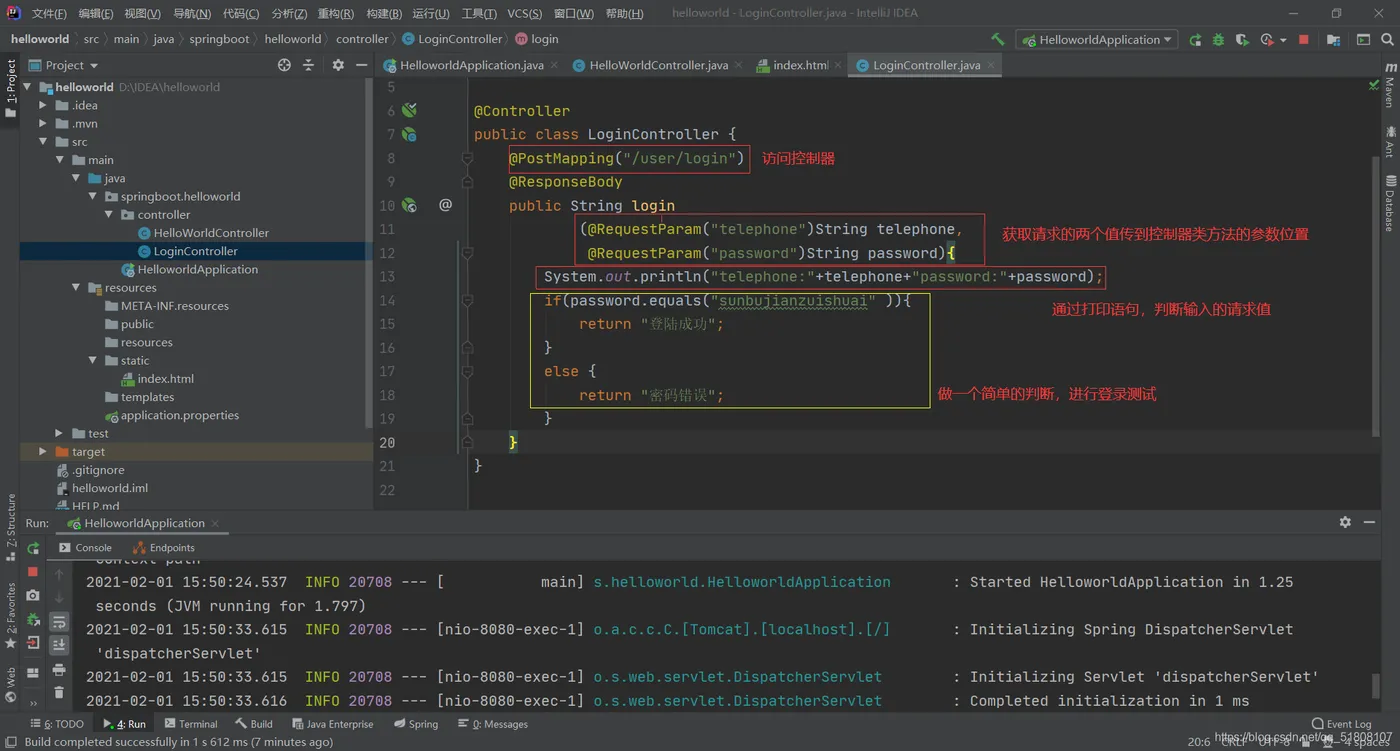Select index.html in project tree
1400x751 pixels.
tap(166, 379)
